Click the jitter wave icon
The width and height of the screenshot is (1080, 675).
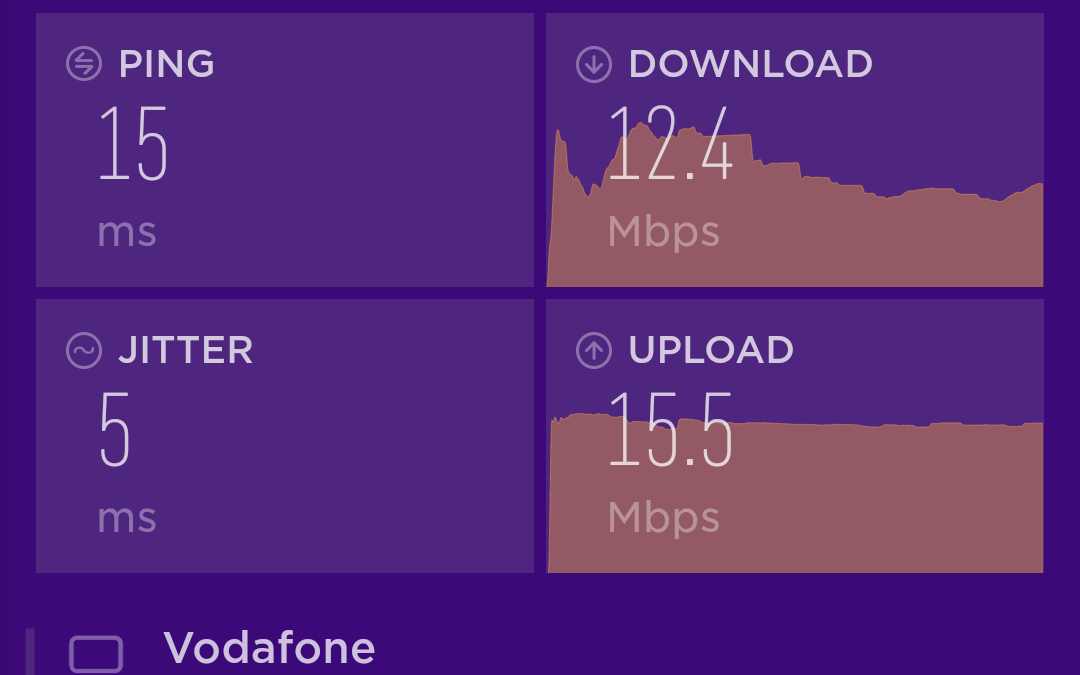pos(84,351)
